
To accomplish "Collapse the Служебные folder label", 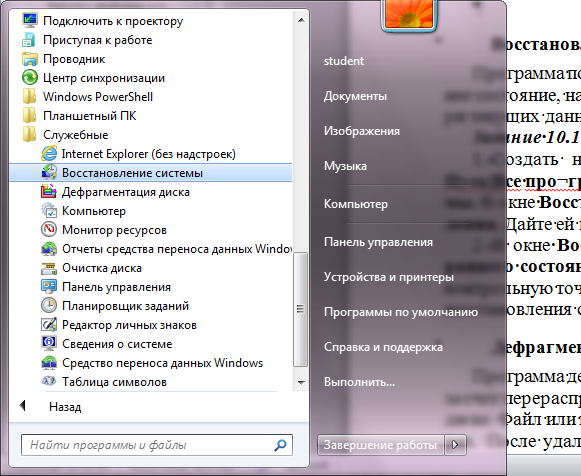I will [x=76, y=135].
